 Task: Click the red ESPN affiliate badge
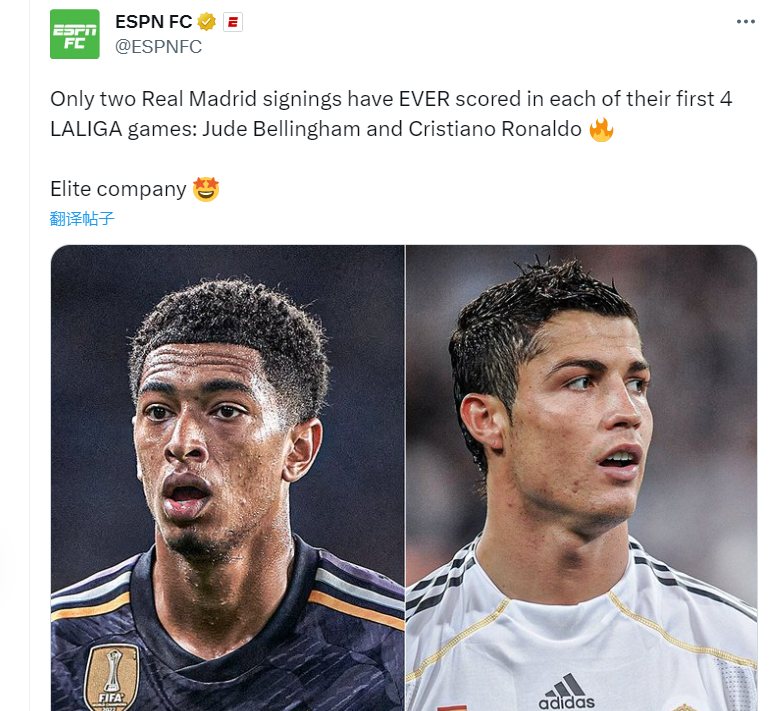pyautogui.click(x=233, y=22)
